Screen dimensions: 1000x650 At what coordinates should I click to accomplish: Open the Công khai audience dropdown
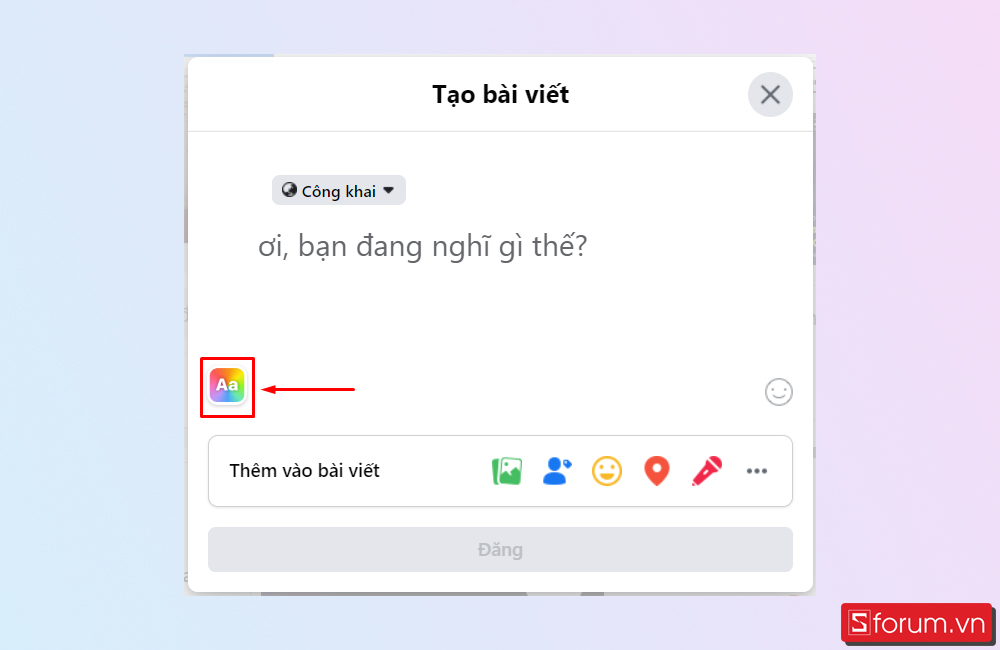[x=339, y=190]
